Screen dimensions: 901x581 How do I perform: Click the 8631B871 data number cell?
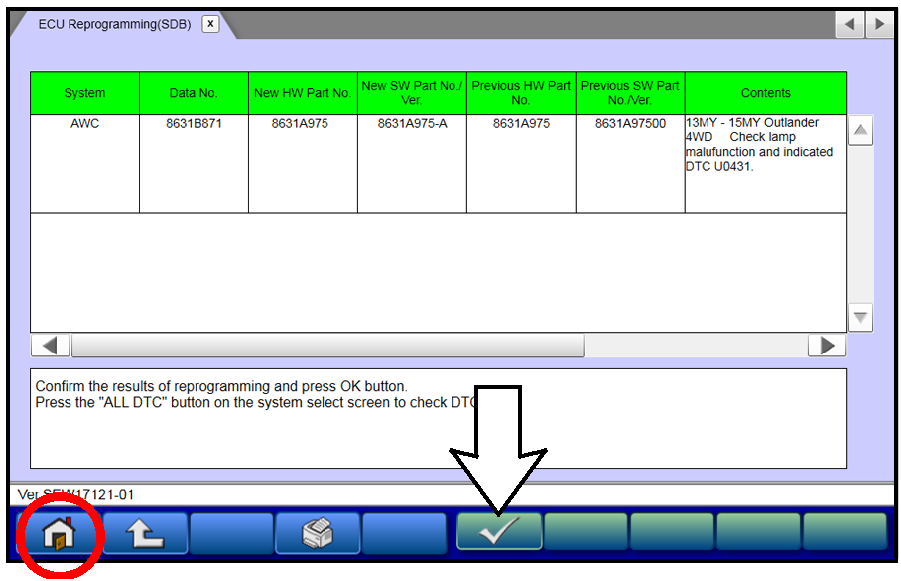point(193,124)
